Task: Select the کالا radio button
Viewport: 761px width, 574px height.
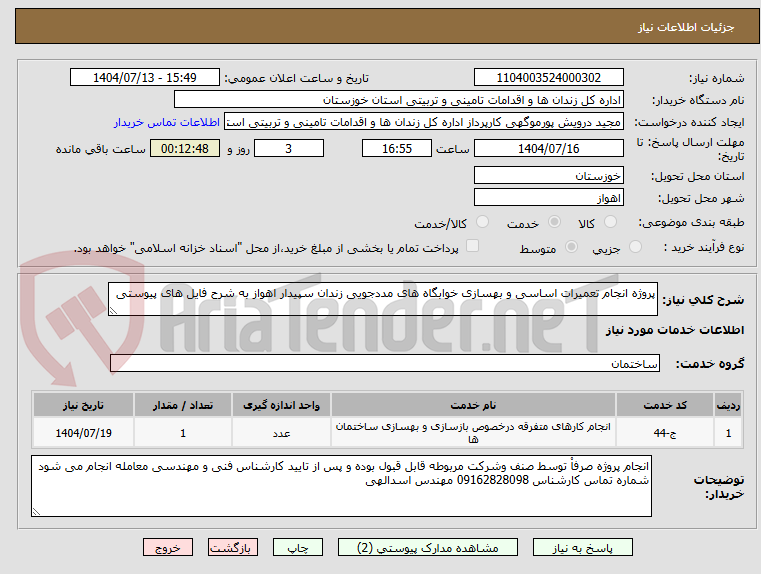Action: coord(610,222)
